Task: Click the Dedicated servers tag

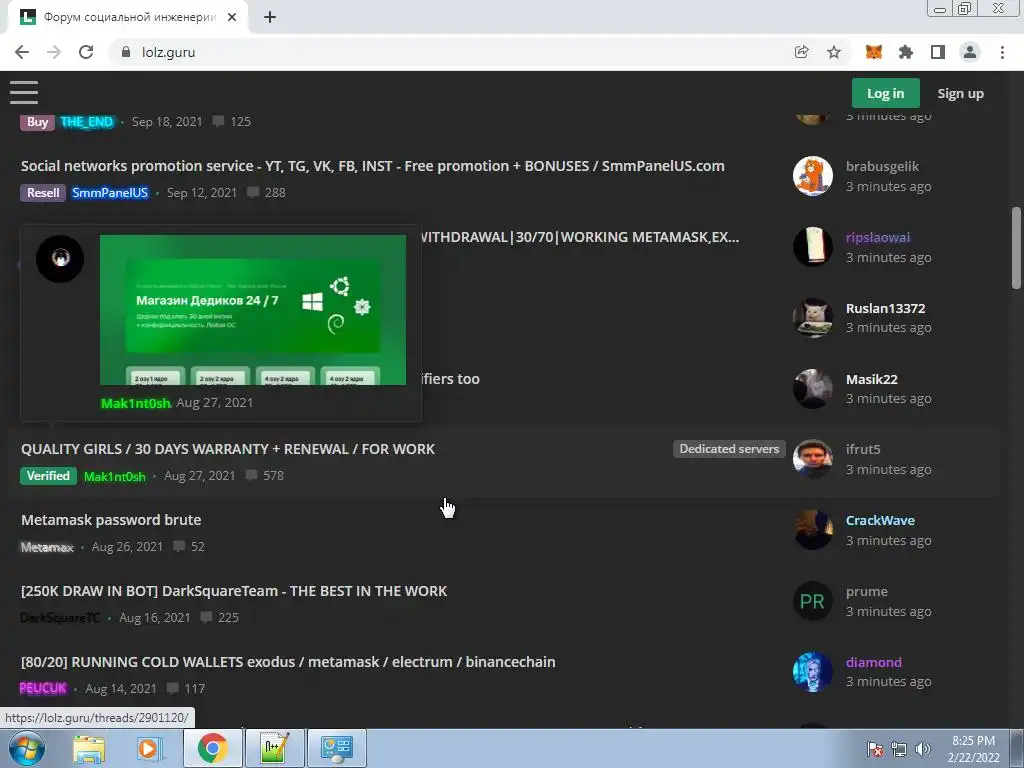Action: point(729,449)
